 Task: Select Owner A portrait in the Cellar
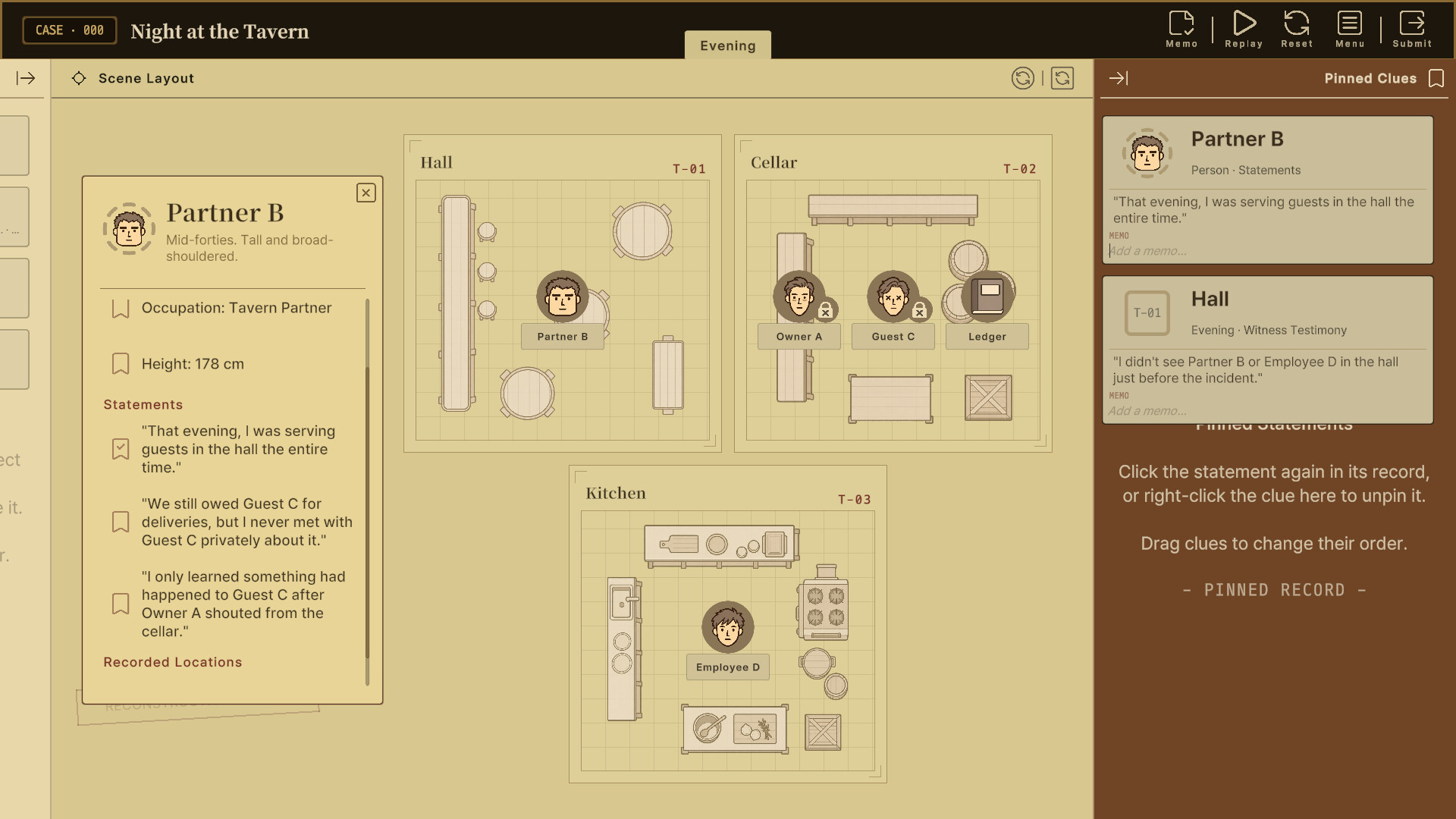pos(799,297)
